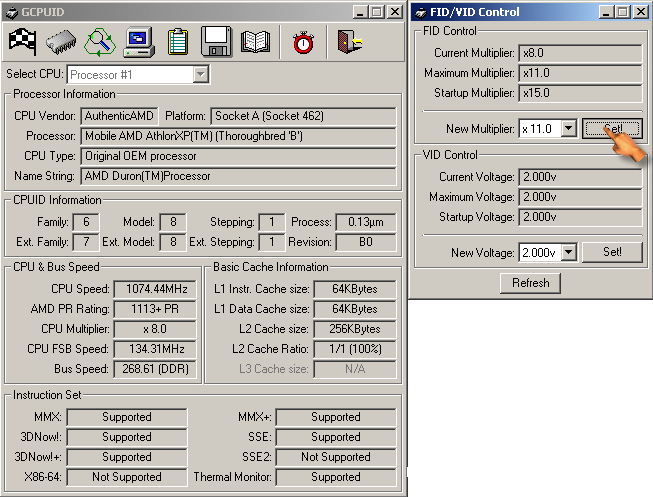Click the Refresh button

coord(530,283)
